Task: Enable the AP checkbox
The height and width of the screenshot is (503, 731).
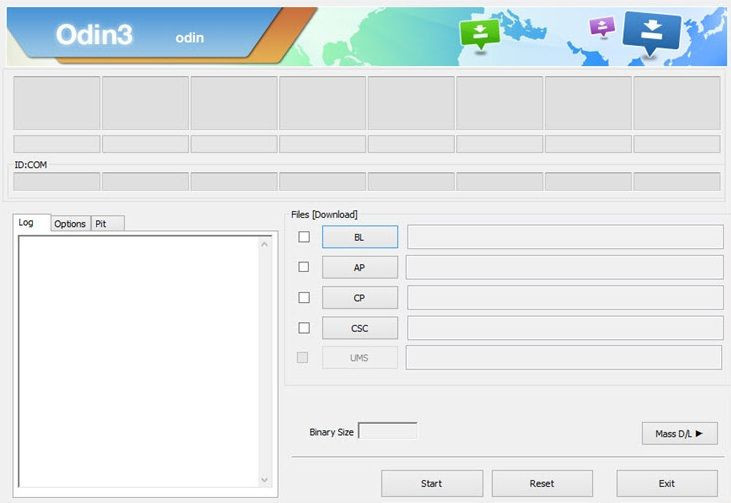Action: (303, 267)
